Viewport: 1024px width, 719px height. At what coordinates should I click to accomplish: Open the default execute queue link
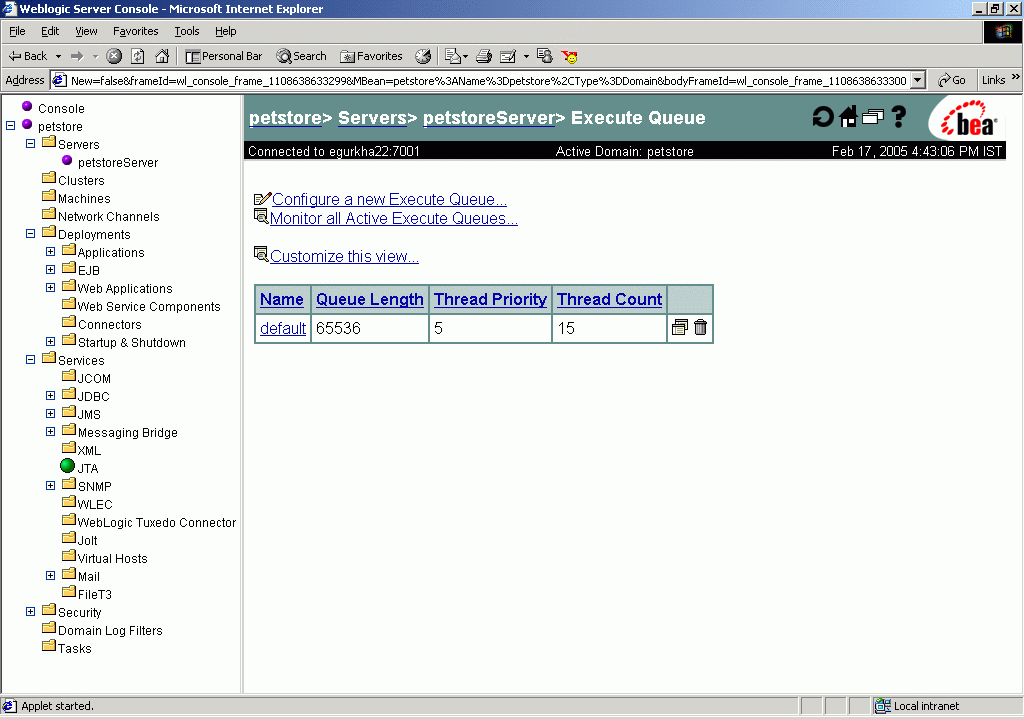[283, 328]
